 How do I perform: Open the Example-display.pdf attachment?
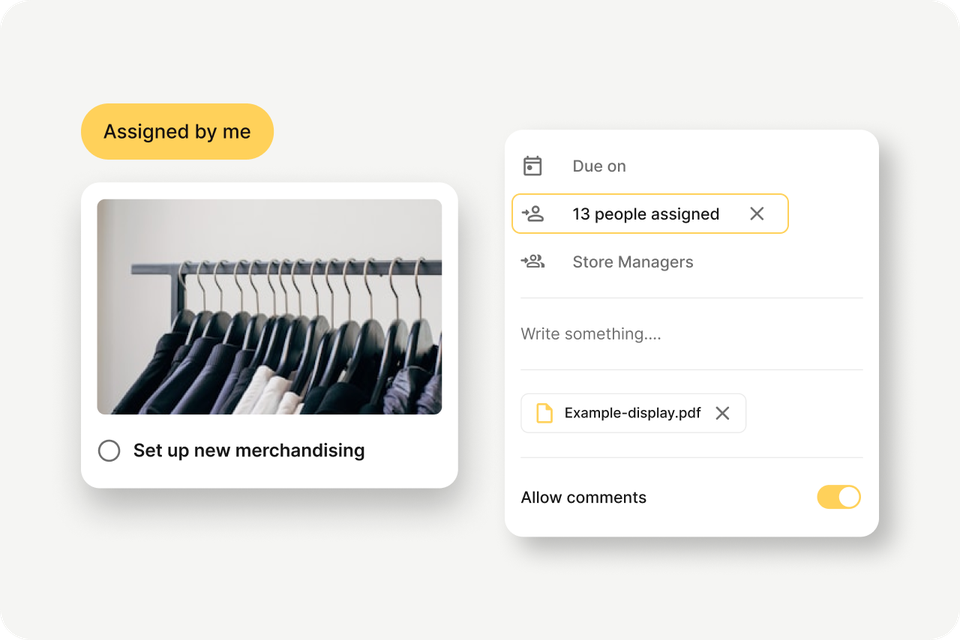coord(632,413)
